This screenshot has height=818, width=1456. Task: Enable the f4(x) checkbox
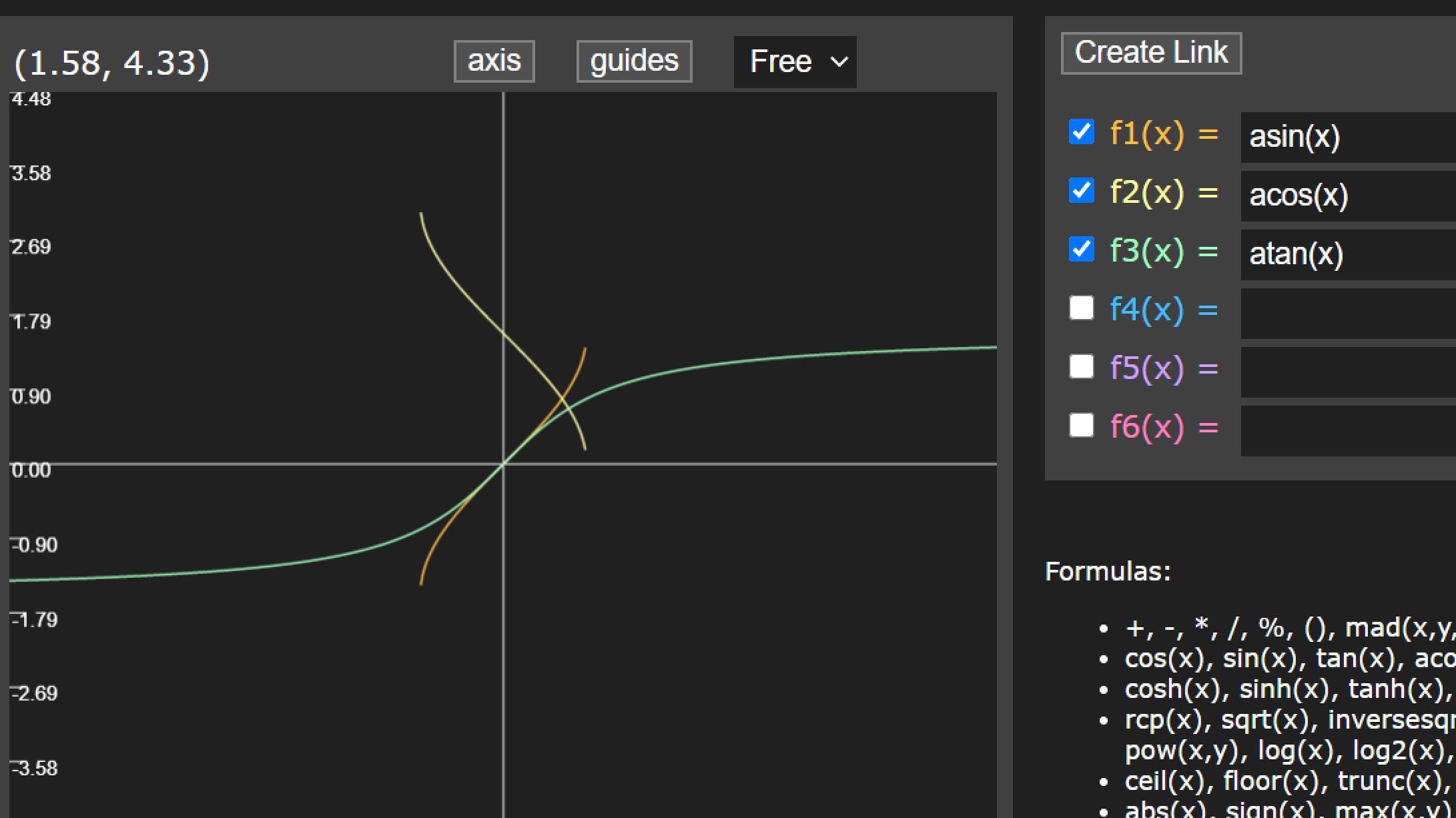(x=1081, y=308)
